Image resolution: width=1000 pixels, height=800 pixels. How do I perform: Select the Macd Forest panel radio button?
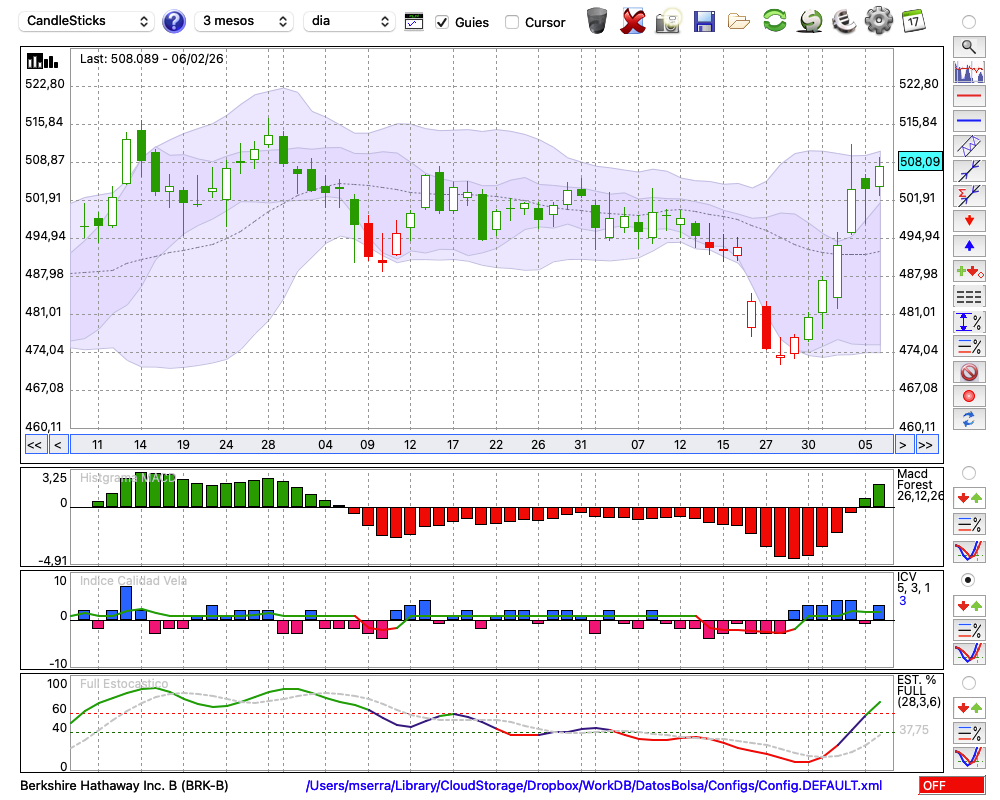968,472
